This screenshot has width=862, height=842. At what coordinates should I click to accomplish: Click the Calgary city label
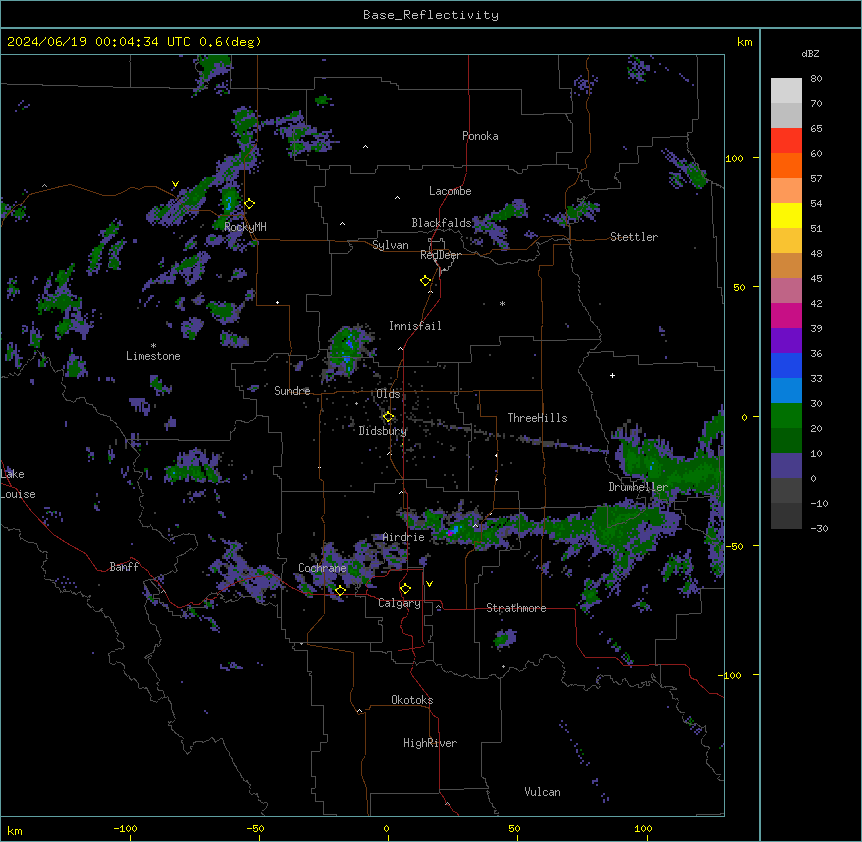point(399,603)
